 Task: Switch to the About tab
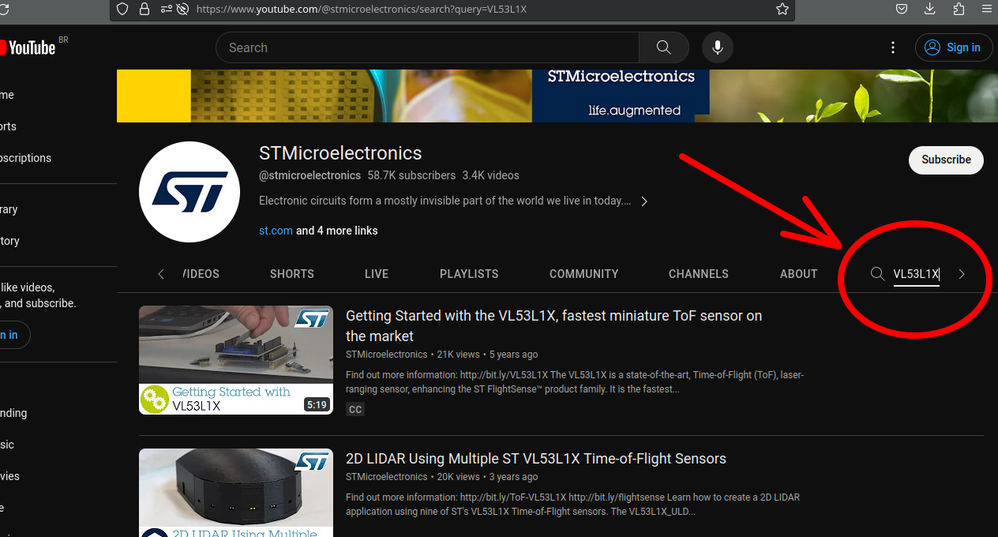tap(798, 274)
